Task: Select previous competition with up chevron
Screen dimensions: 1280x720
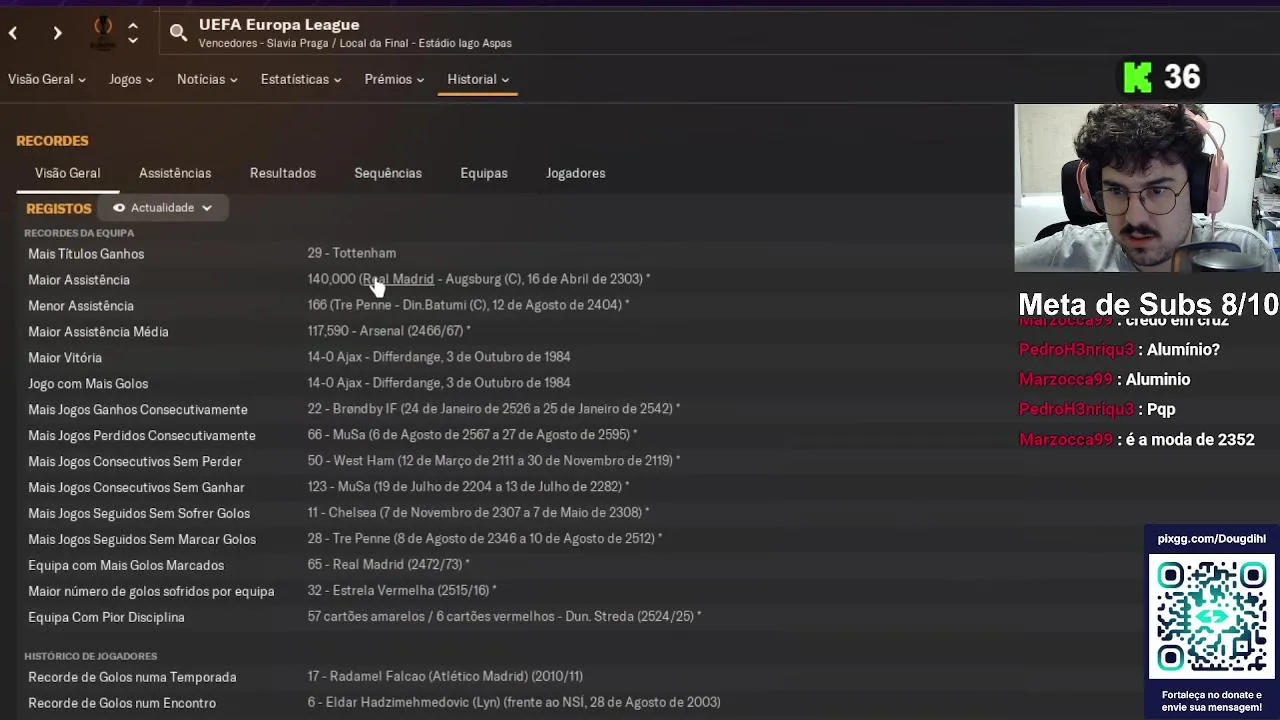Action: pyautogui.click(x=133, y=25)
